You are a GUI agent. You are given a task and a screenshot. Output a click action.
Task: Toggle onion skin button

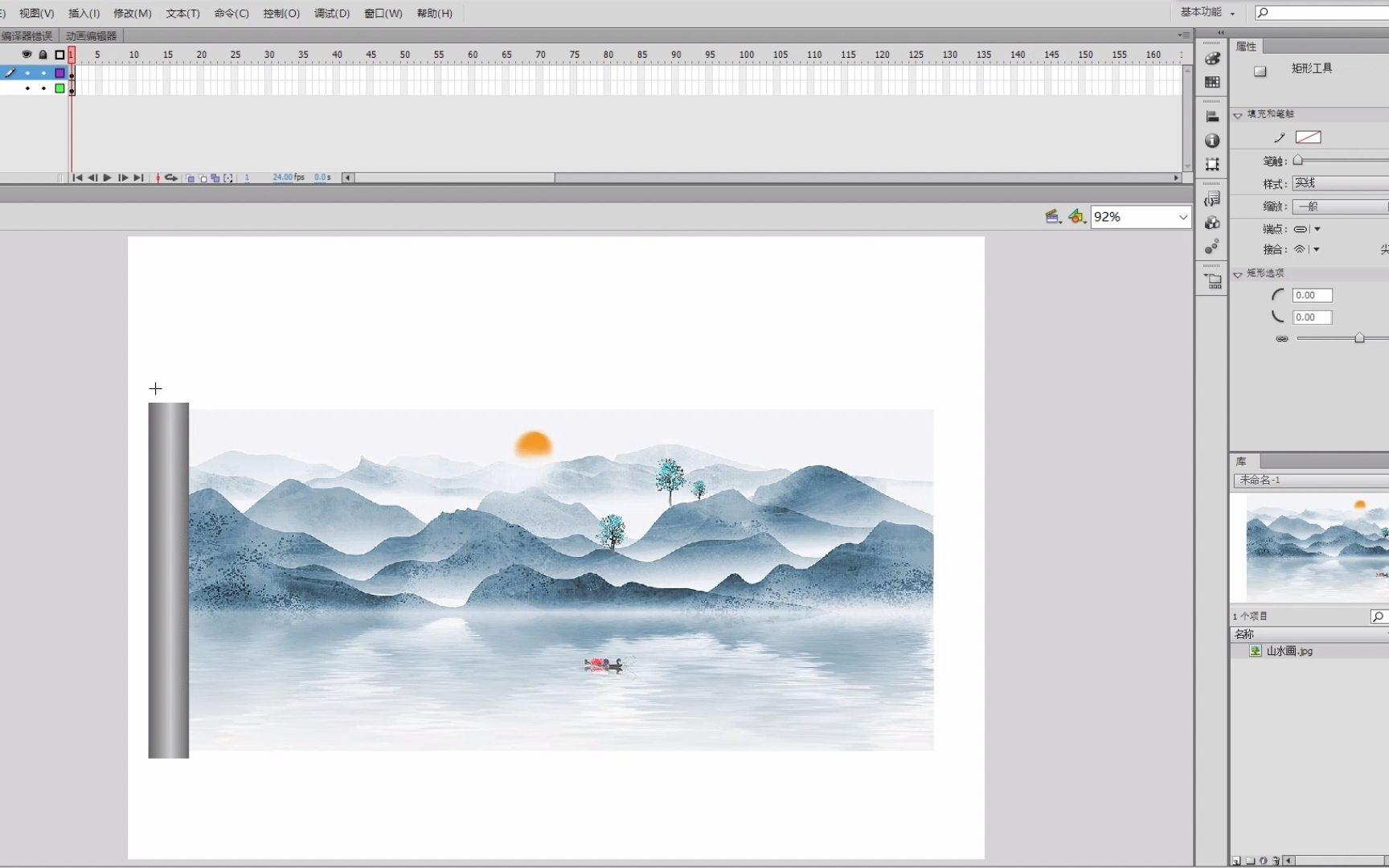pyautogui.click(x=191, y=178)
